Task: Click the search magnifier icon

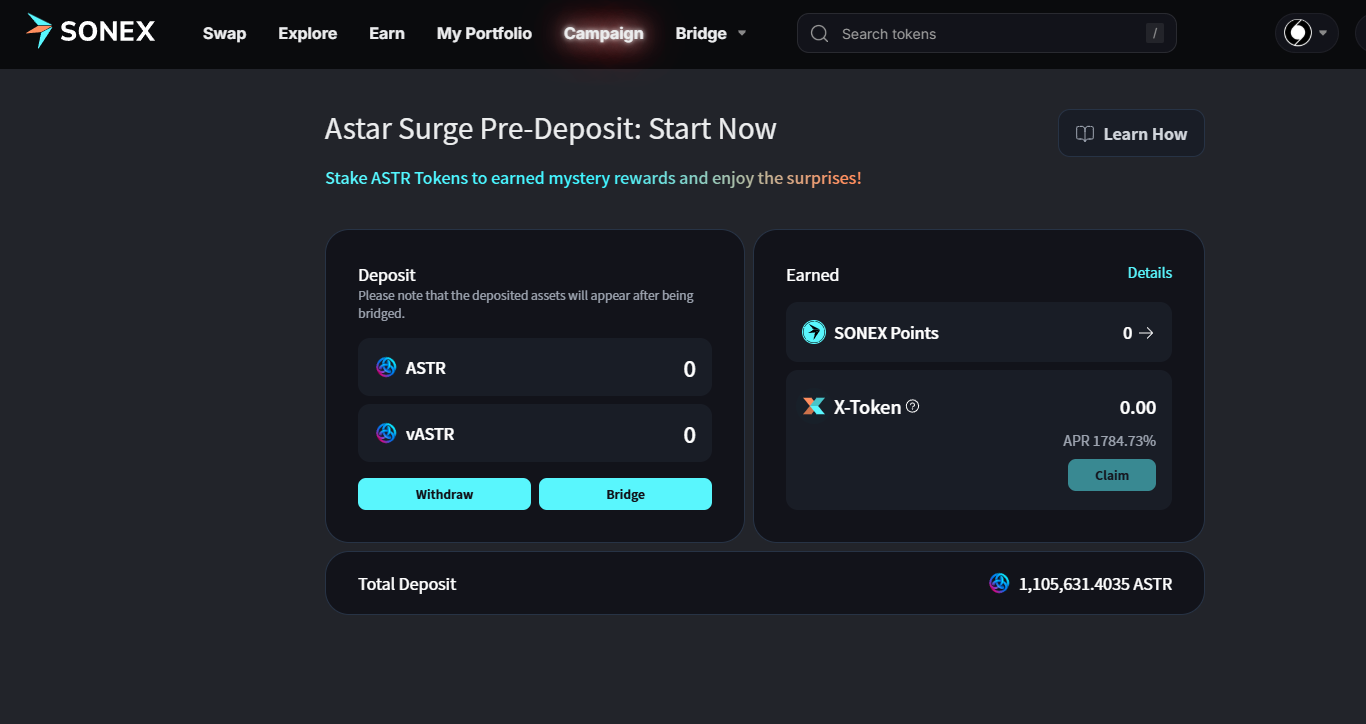Action: 820,34
